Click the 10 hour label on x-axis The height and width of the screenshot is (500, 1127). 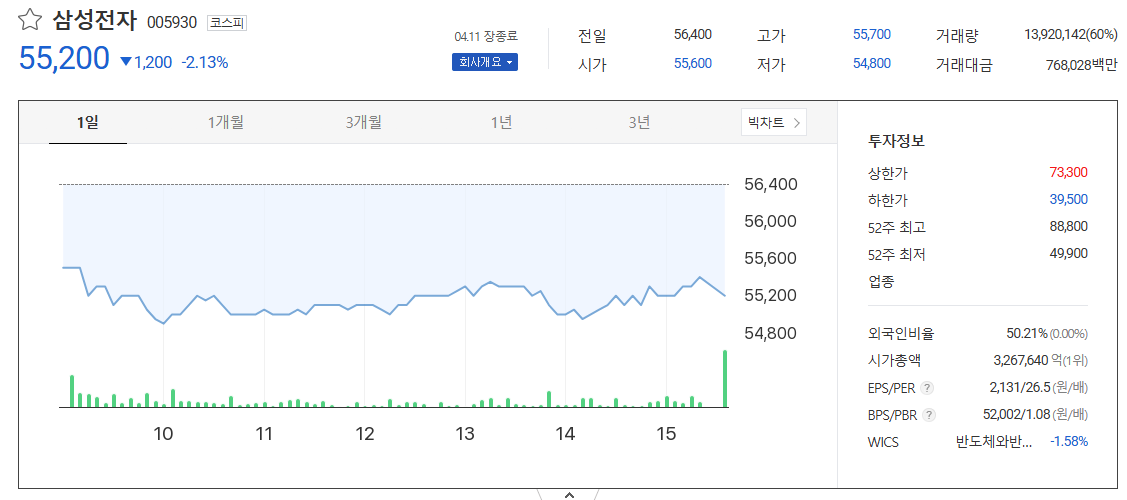click(163, 433)
